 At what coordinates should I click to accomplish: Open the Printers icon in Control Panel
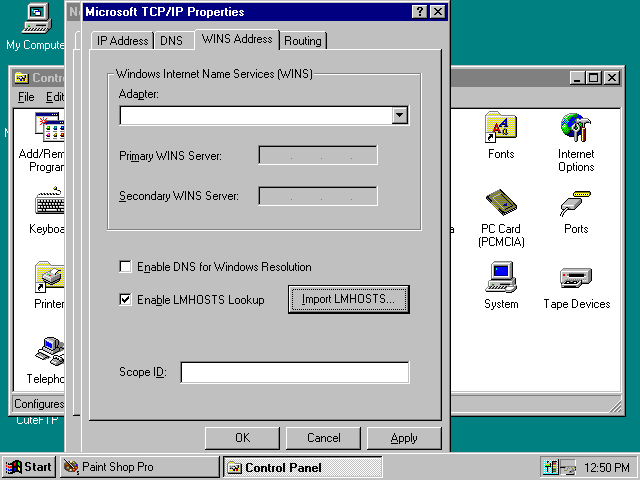tap(49, 279)
